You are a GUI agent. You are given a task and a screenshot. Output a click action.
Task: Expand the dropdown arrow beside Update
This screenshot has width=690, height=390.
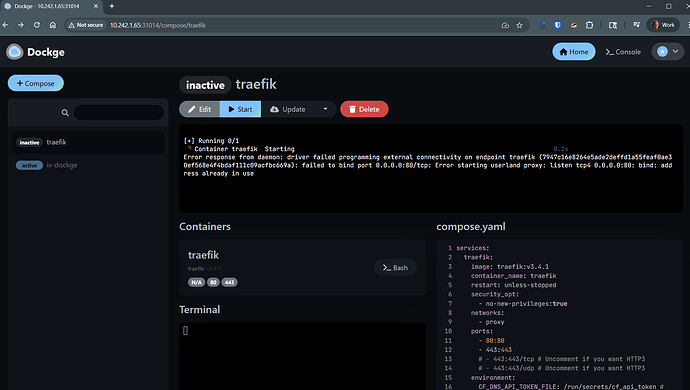pos(326,109)
